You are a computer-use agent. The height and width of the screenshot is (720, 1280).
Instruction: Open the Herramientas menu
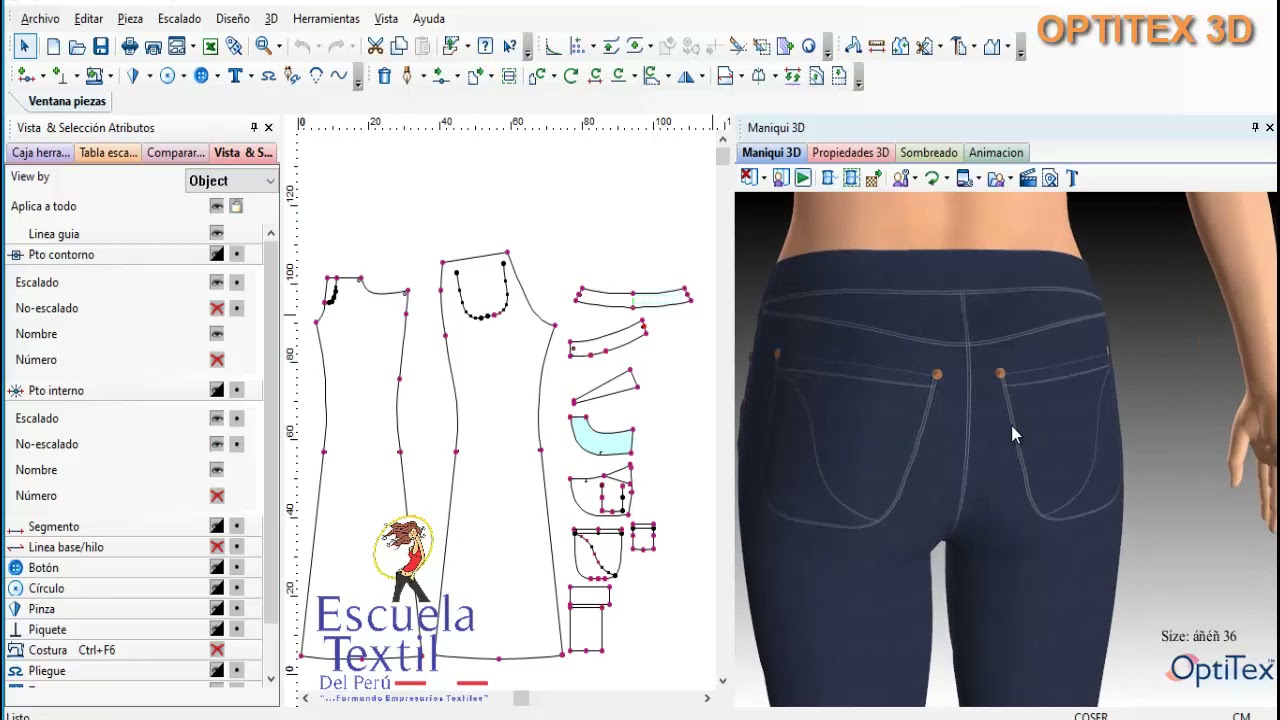click(326, 18)
